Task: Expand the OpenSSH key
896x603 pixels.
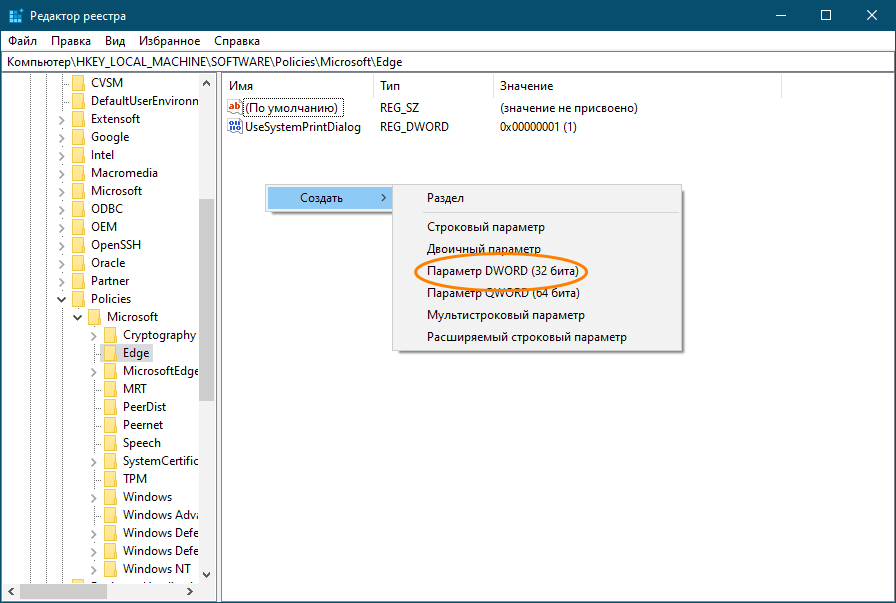Action: pos(62,246)
